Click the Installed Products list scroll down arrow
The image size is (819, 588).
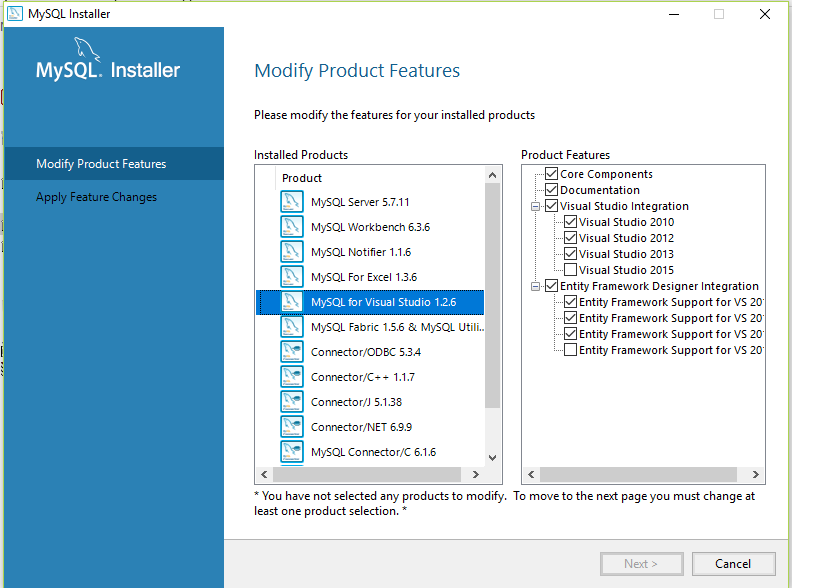492,457
